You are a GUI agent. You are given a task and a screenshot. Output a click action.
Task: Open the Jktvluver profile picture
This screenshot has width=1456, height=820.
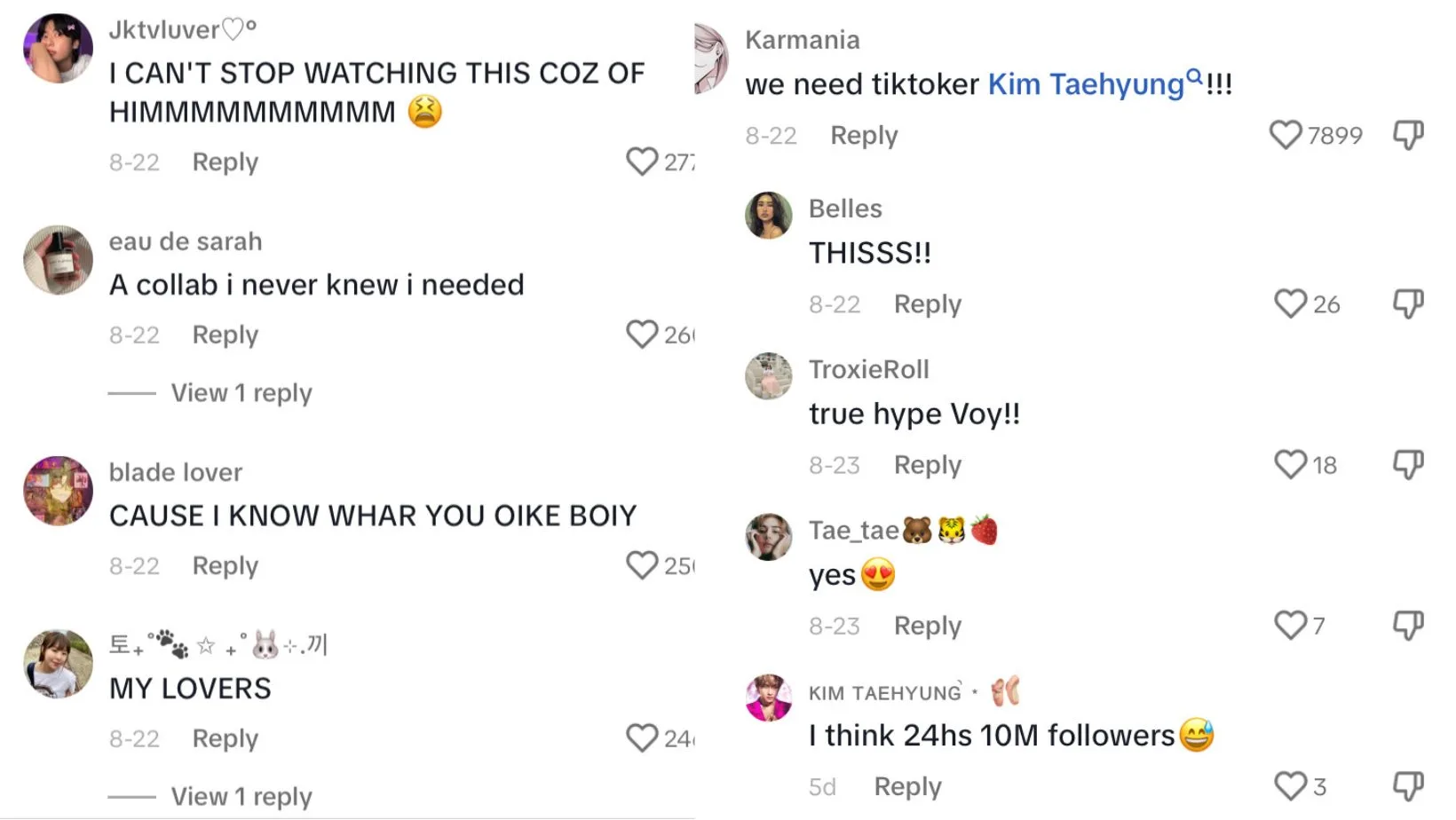coord(58,49)
